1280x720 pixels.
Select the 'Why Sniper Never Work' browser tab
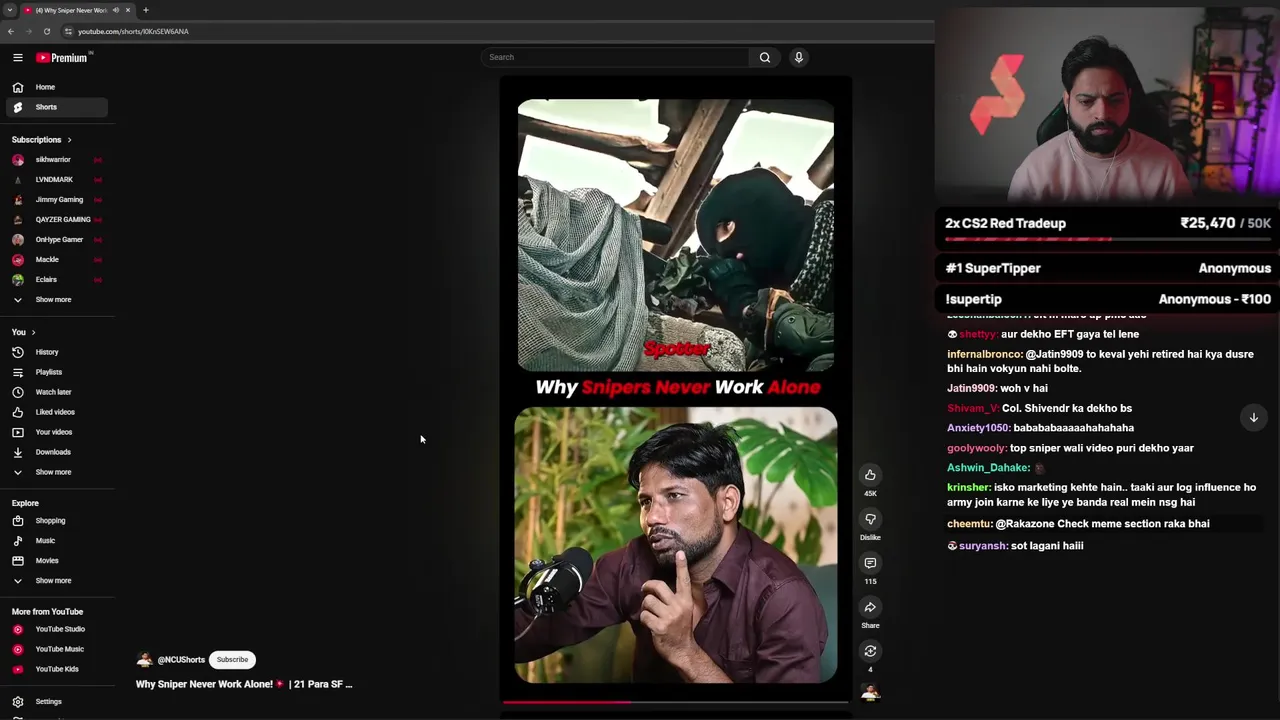[x=78, y=10]
